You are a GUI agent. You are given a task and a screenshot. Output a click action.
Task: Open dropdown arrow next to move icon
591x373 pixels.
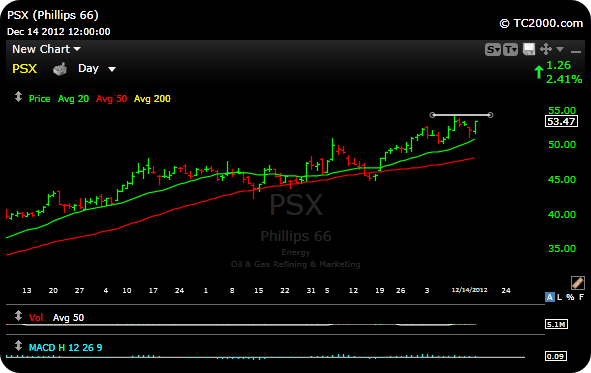560,49
